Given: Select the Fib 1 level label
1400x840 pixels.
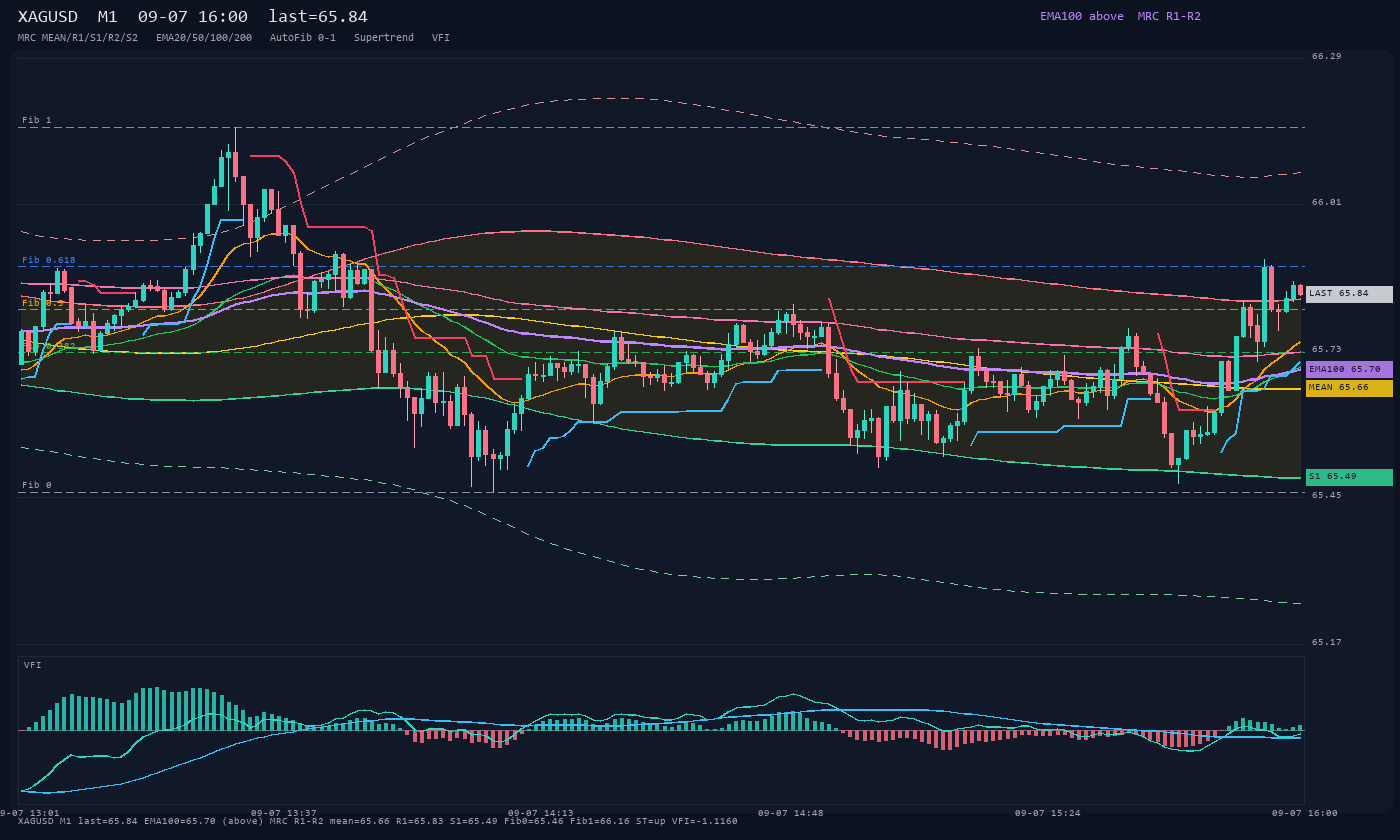Looking at the screenshot, I should [x=37, y=120].
